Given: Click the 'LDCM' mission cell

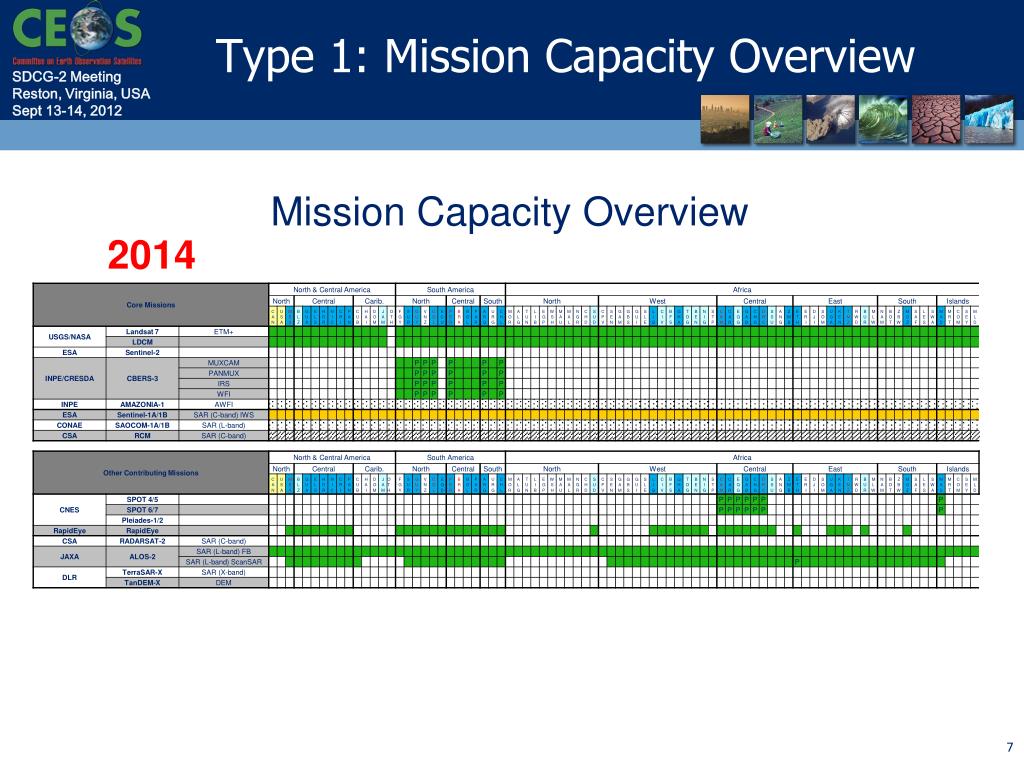Looking at the screenshot, I should [x=142, y=342].
